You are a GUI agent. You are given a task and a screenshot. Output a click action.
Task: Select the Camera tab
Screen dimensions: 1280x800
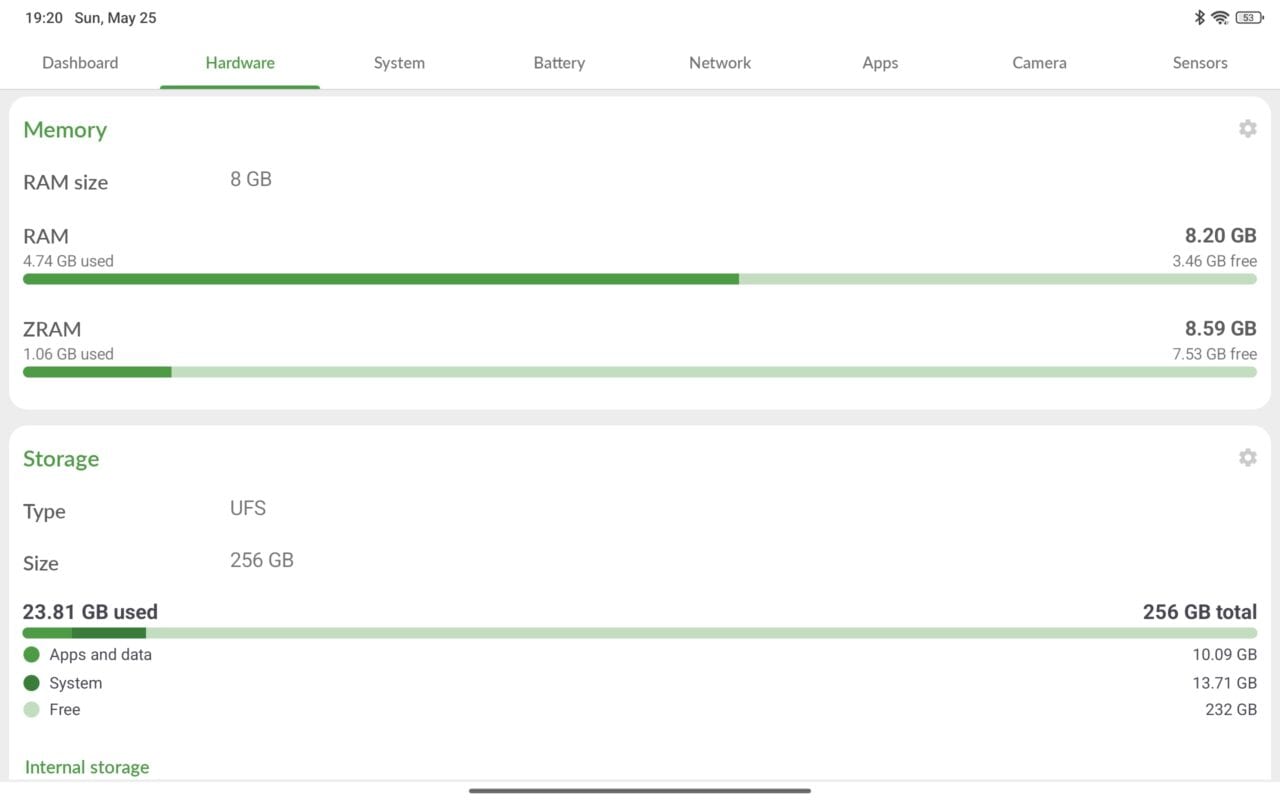click(1039, 63)
